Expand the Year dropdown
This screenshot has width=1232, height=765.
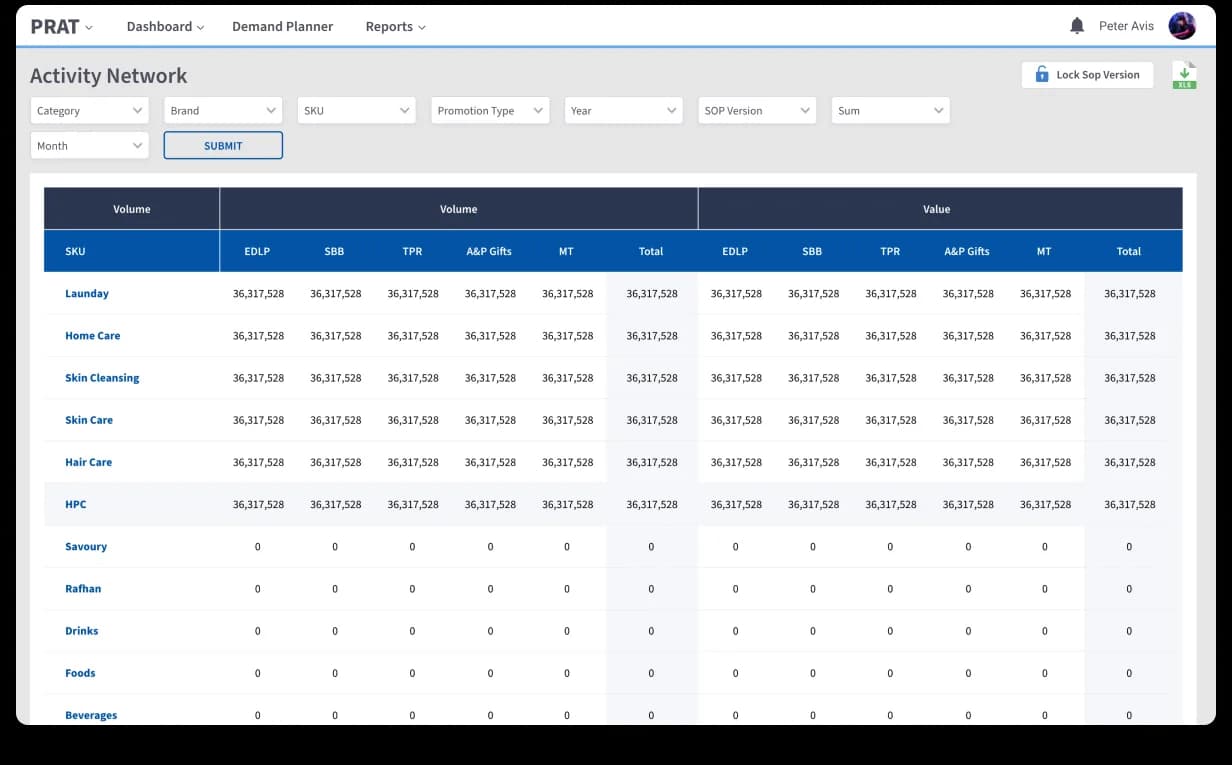[623, 111]
